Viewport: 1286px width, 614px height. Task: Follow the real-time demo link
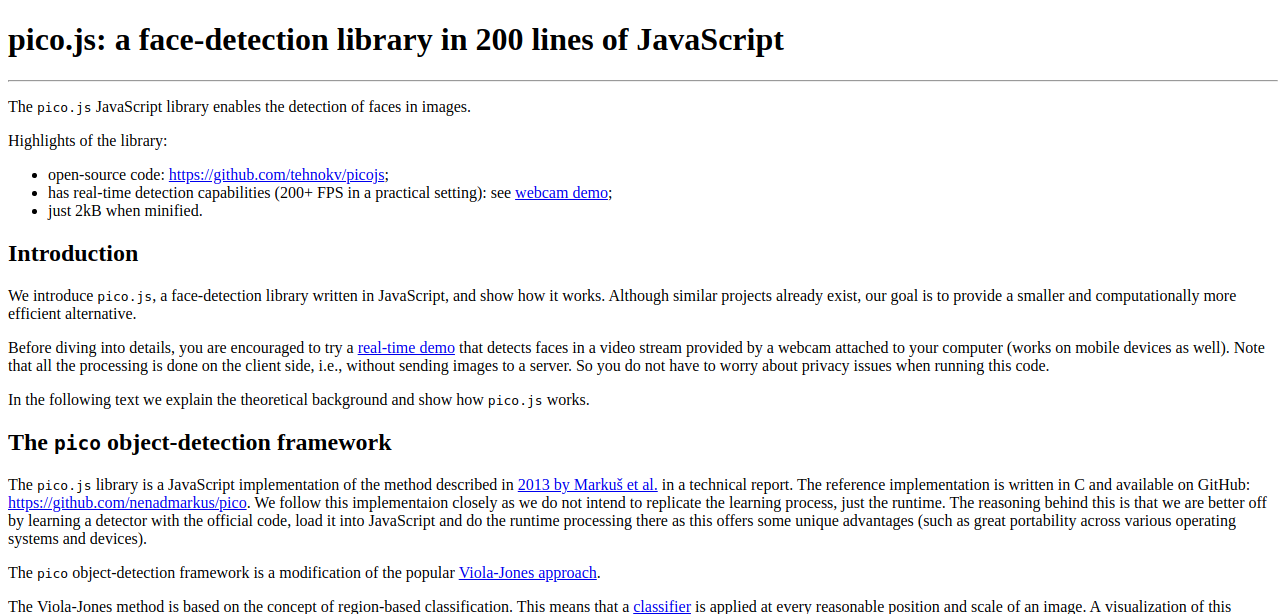click(x=406, y=348)
